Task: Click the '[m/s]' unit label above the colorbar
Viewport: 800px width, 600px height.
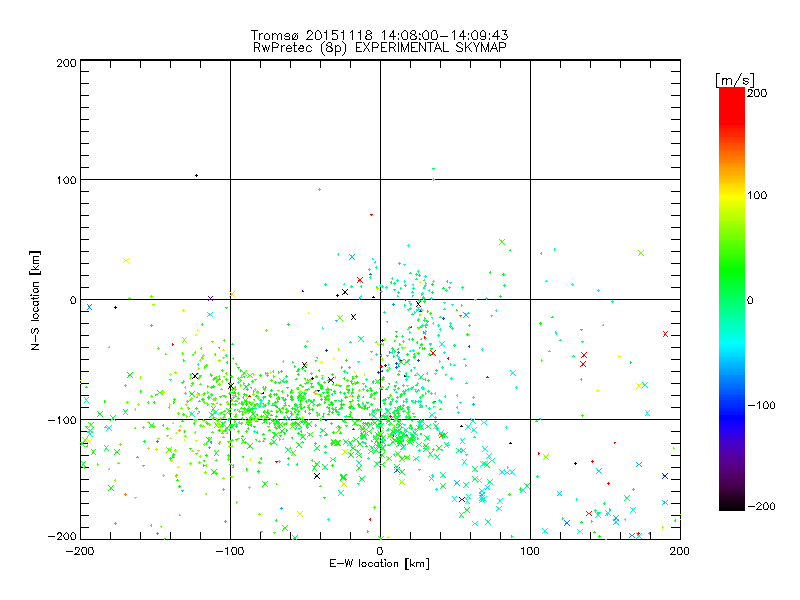Action: pos(734,80)
